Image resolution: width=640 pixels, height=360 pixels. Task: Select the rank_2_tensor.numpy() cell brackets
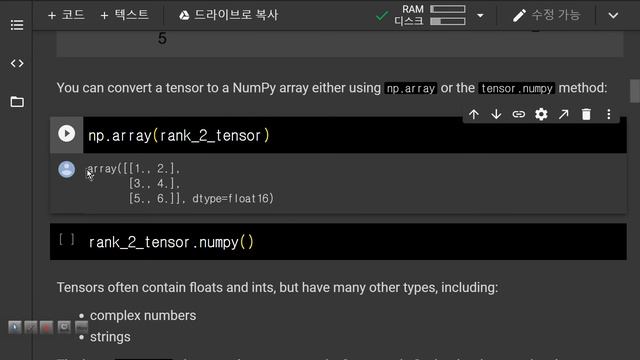67,239
